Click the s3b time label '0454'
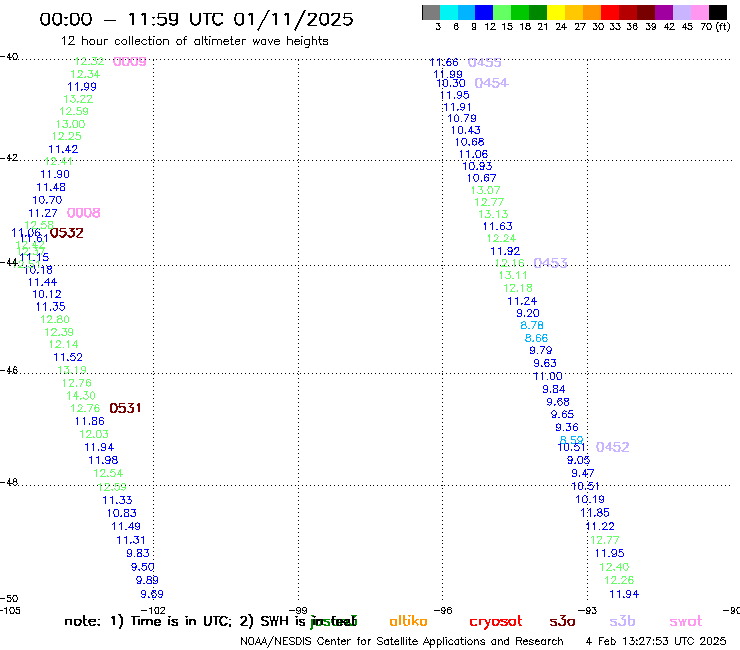This screenshot has width=740, height=650. (491, 83)
